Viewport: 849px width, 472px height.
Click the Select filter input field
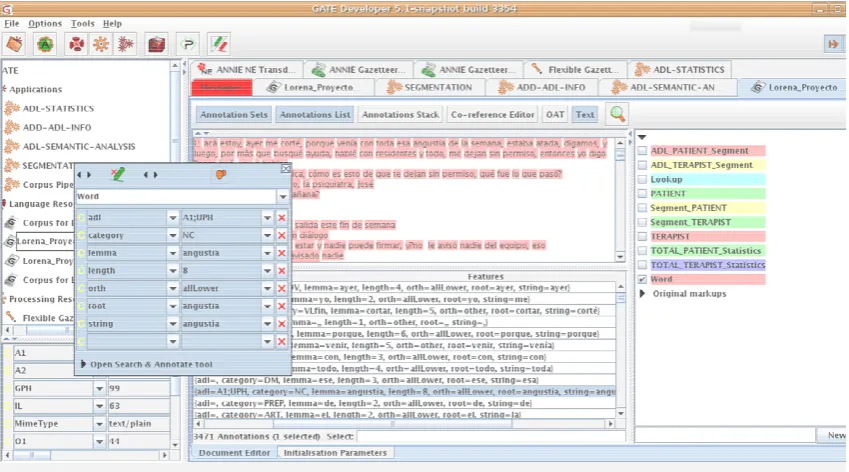tap(491, 436)
